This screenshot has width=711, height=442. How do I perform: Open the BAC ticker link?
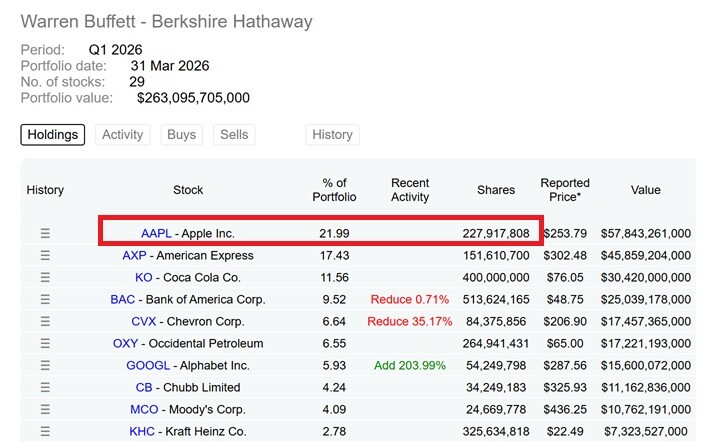122,300
